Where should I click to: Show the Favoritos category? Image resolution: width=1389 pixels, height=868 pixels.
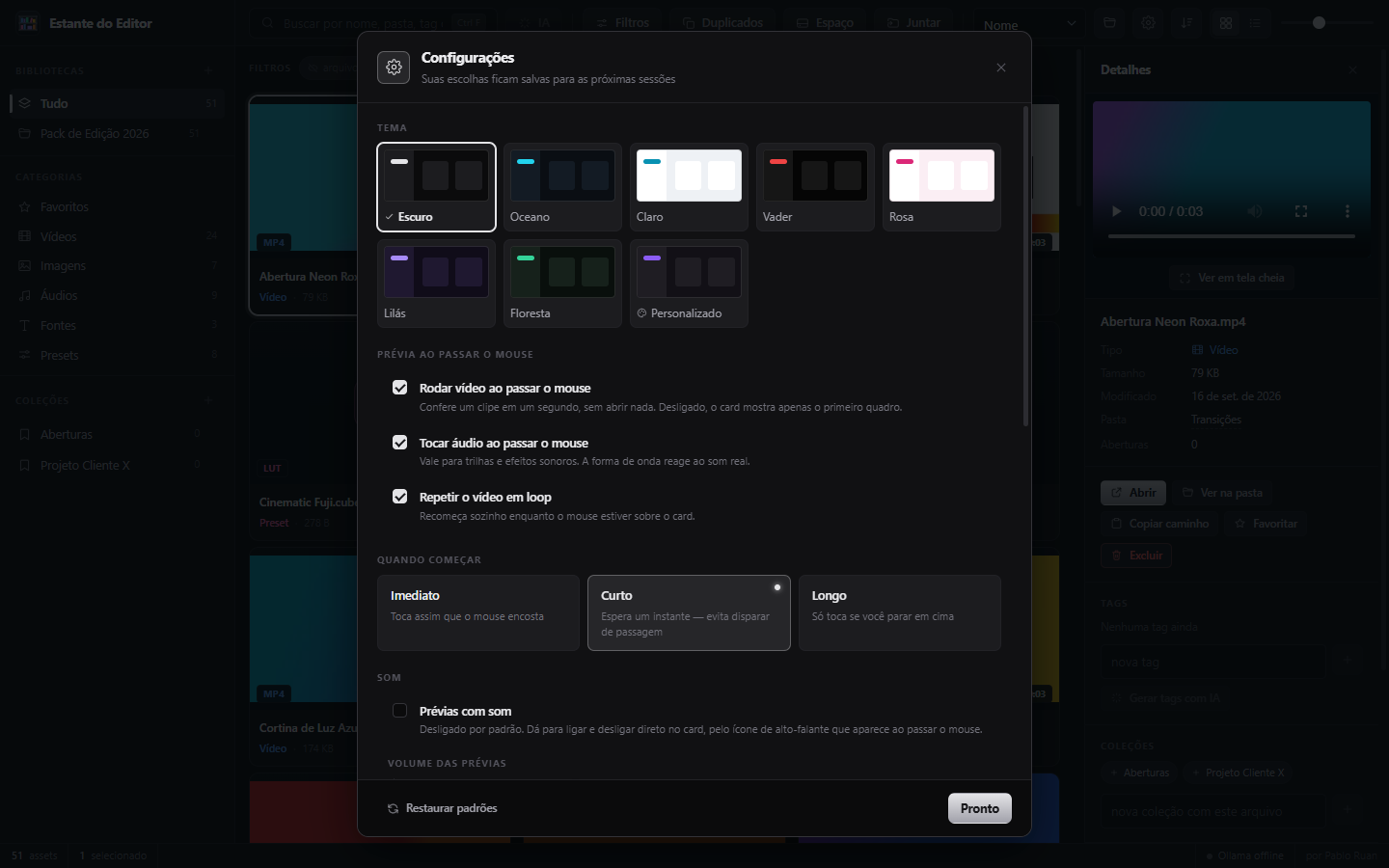pyautogui.click(x=118, y=207)
